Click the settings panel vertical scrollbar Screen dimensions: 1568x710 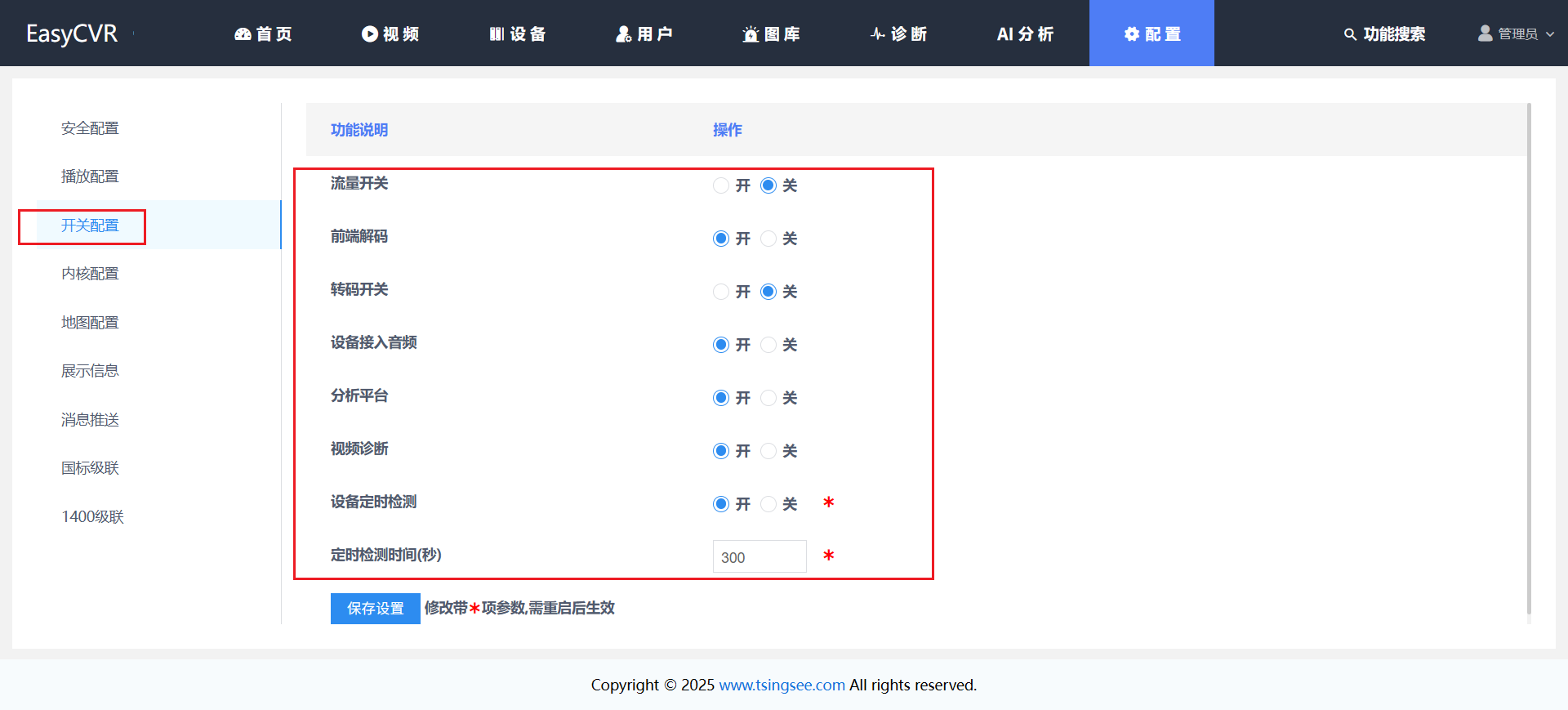pos(1529,359)
